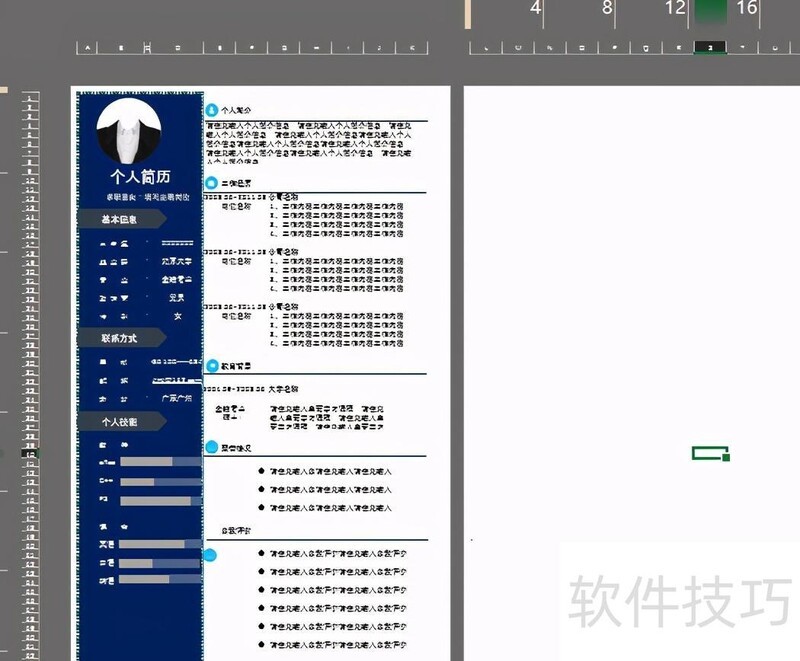Click the number 8 on the top ruler
800x661 pixels.
(607, 8)
